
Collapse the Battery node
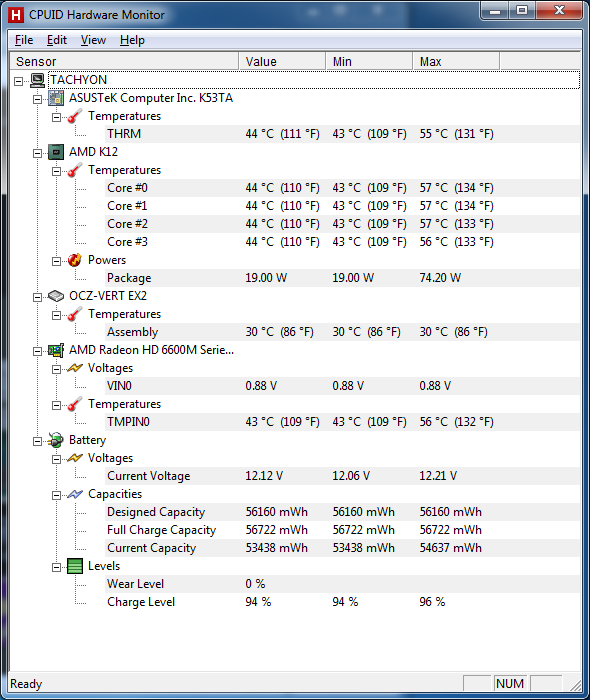[x=37, y=441]
